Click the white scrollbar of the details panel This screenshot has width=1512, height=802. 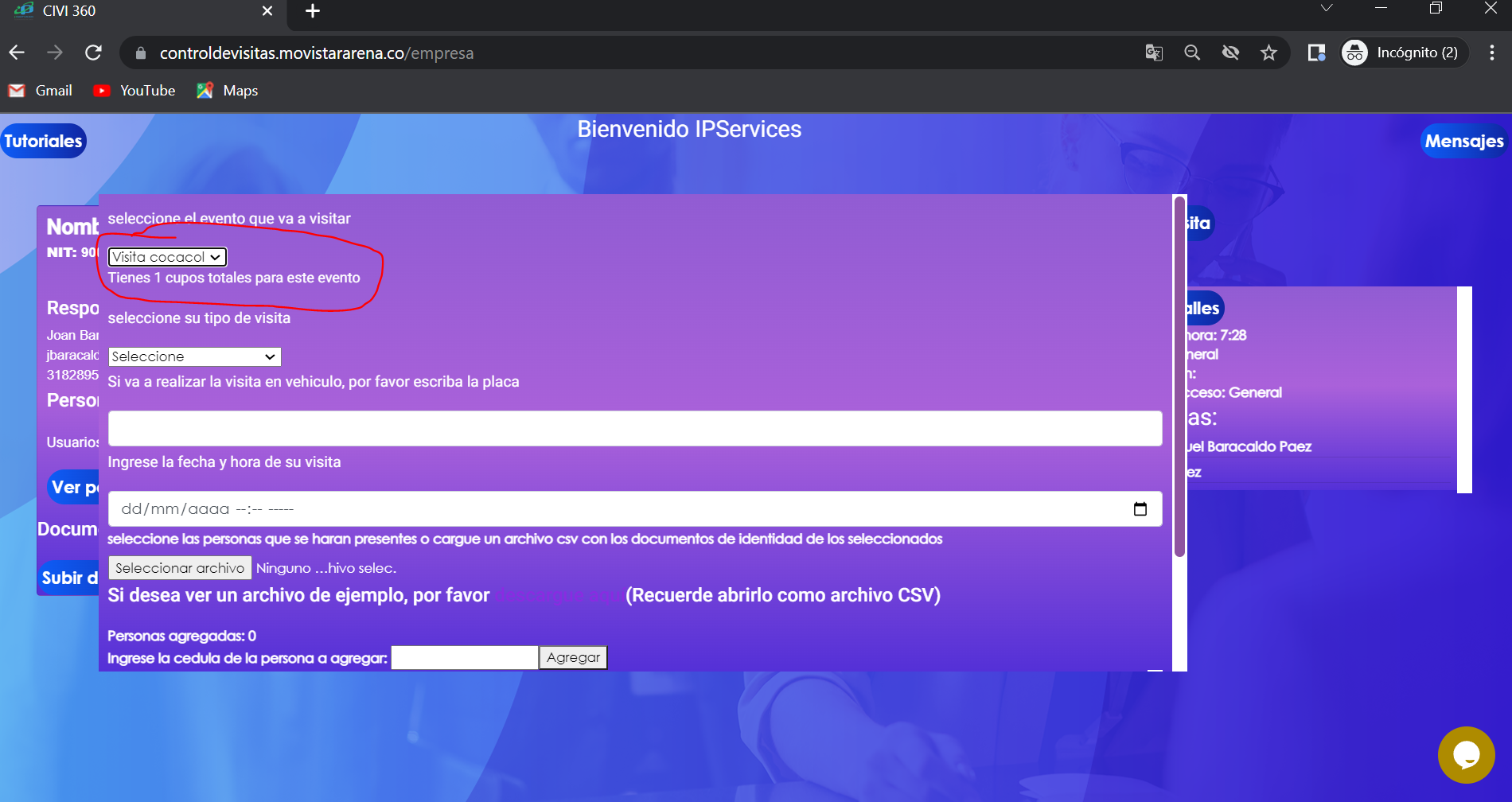point(1464,390)
